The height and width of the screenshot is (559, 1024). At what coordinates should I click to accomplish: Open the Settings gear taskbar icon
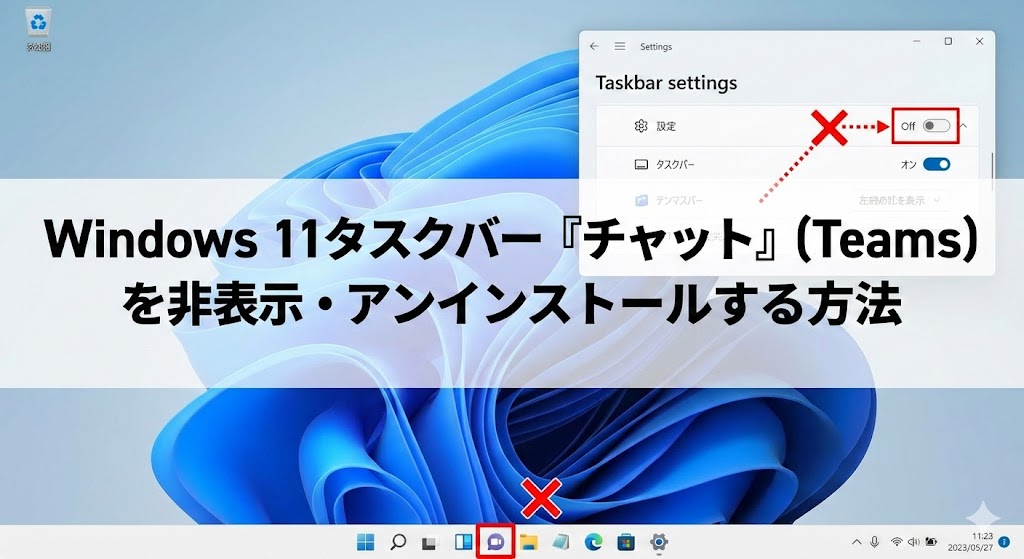click(659, 542)
